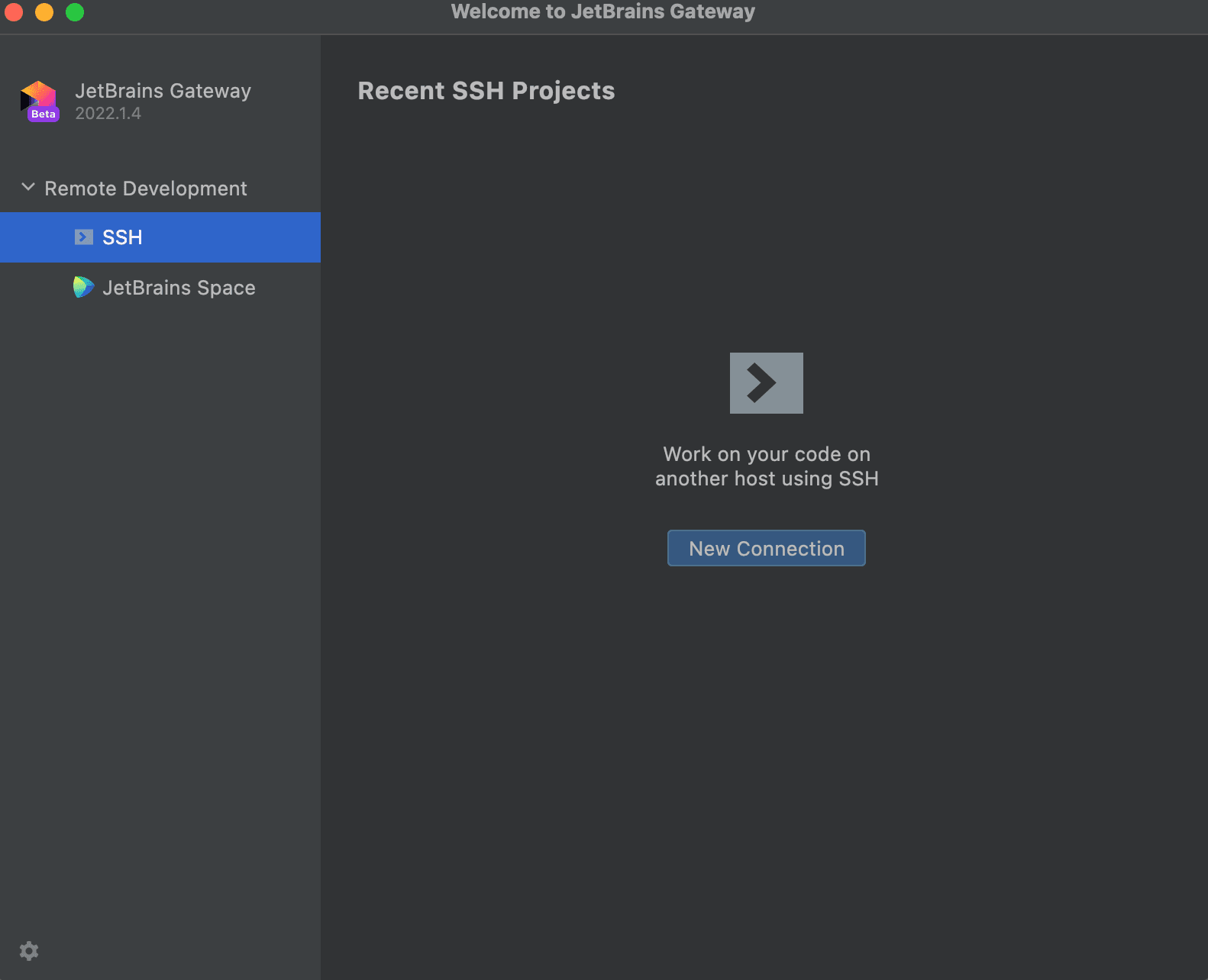The height and width of the screenshot is (980, 1208).
Task: Click the JetBrains Gateway product name text
Action: (x=163, y=91)
